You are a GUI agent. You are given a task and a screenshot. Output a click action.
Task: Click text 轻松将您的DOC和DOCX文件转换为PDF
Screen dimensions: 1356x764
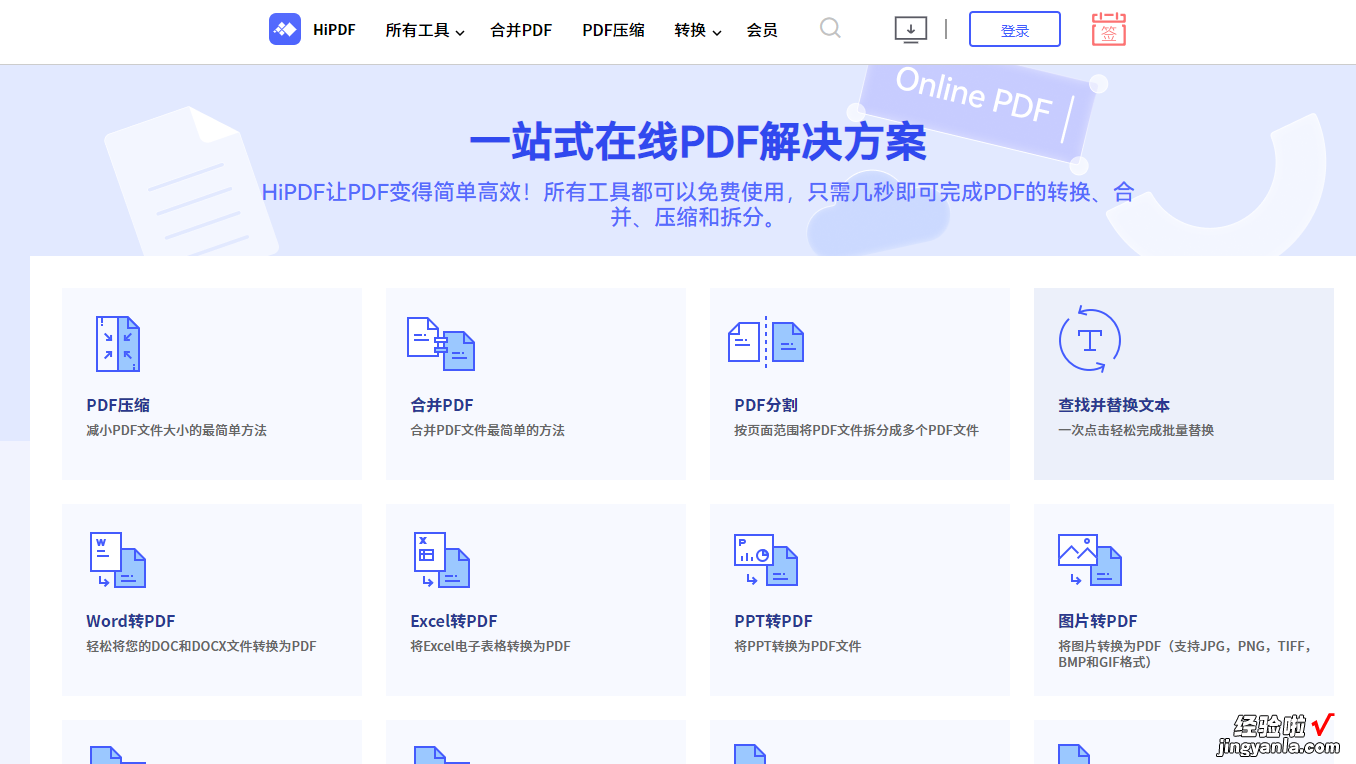(201, 646)
